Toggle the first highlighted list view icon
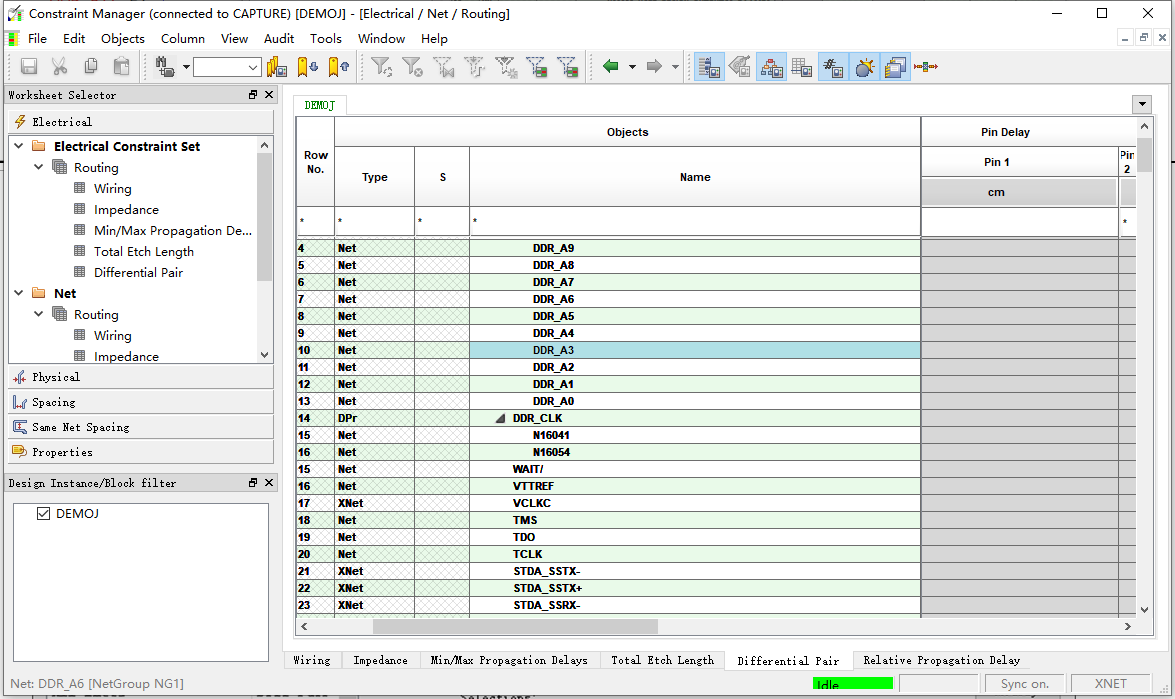Screen dimensions: 1175x699 point(709,67)
